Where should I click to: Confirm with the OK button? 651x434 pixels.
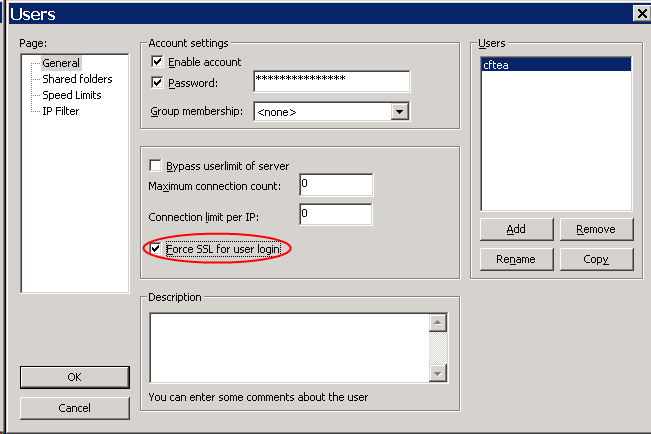[74, 377]
